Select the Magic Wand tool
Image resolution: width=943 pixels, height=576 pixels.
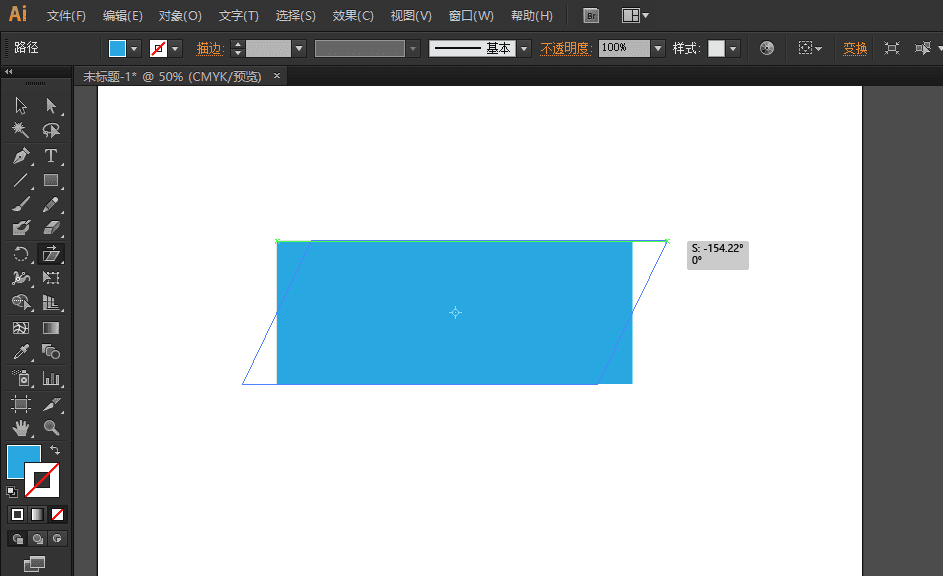pyautogui.click(x=21, y=130)
